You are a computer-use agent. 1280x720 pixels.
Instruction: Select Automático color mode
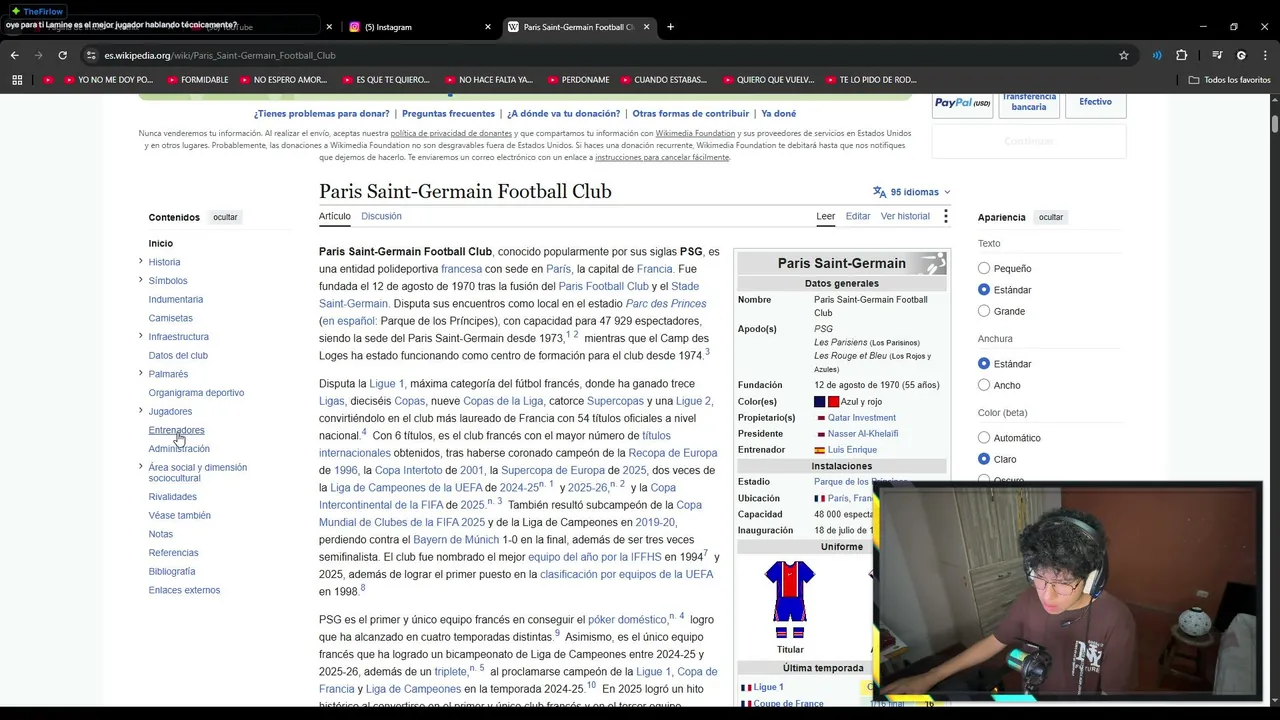[984, 438]
